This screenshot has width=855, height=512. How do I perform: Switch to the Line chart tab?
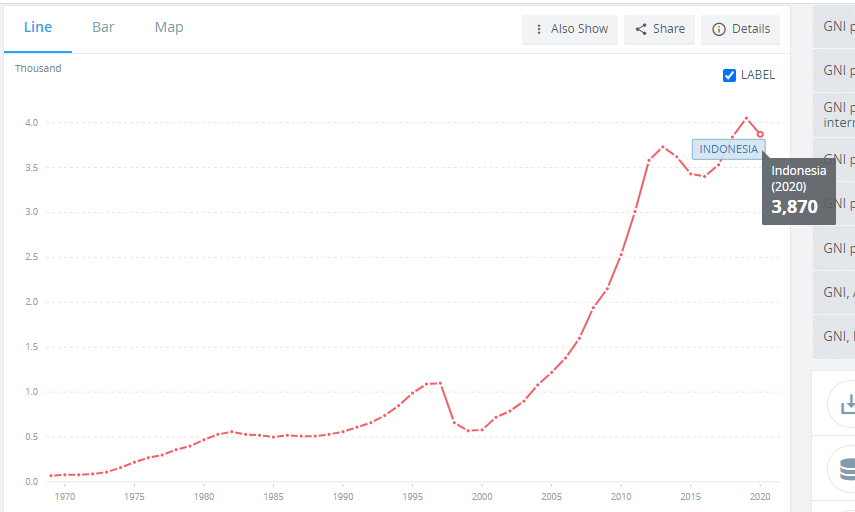[x=38, y=27]
